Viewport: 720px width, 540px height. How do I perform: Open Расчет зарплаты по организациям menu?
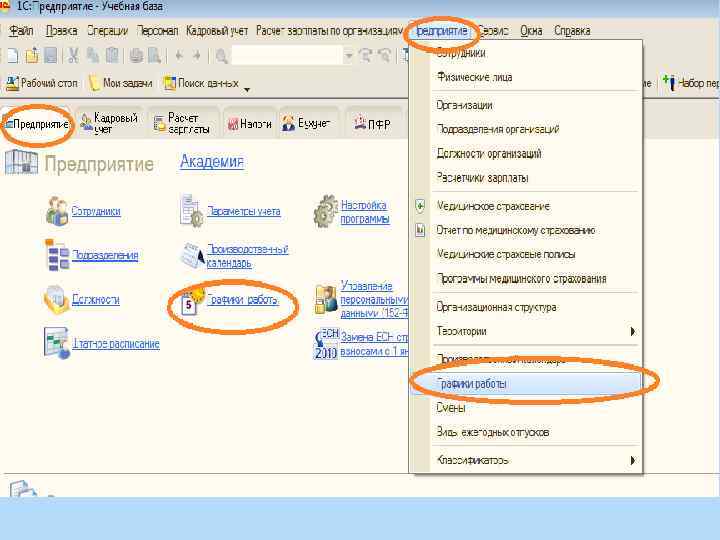(329, 31)
